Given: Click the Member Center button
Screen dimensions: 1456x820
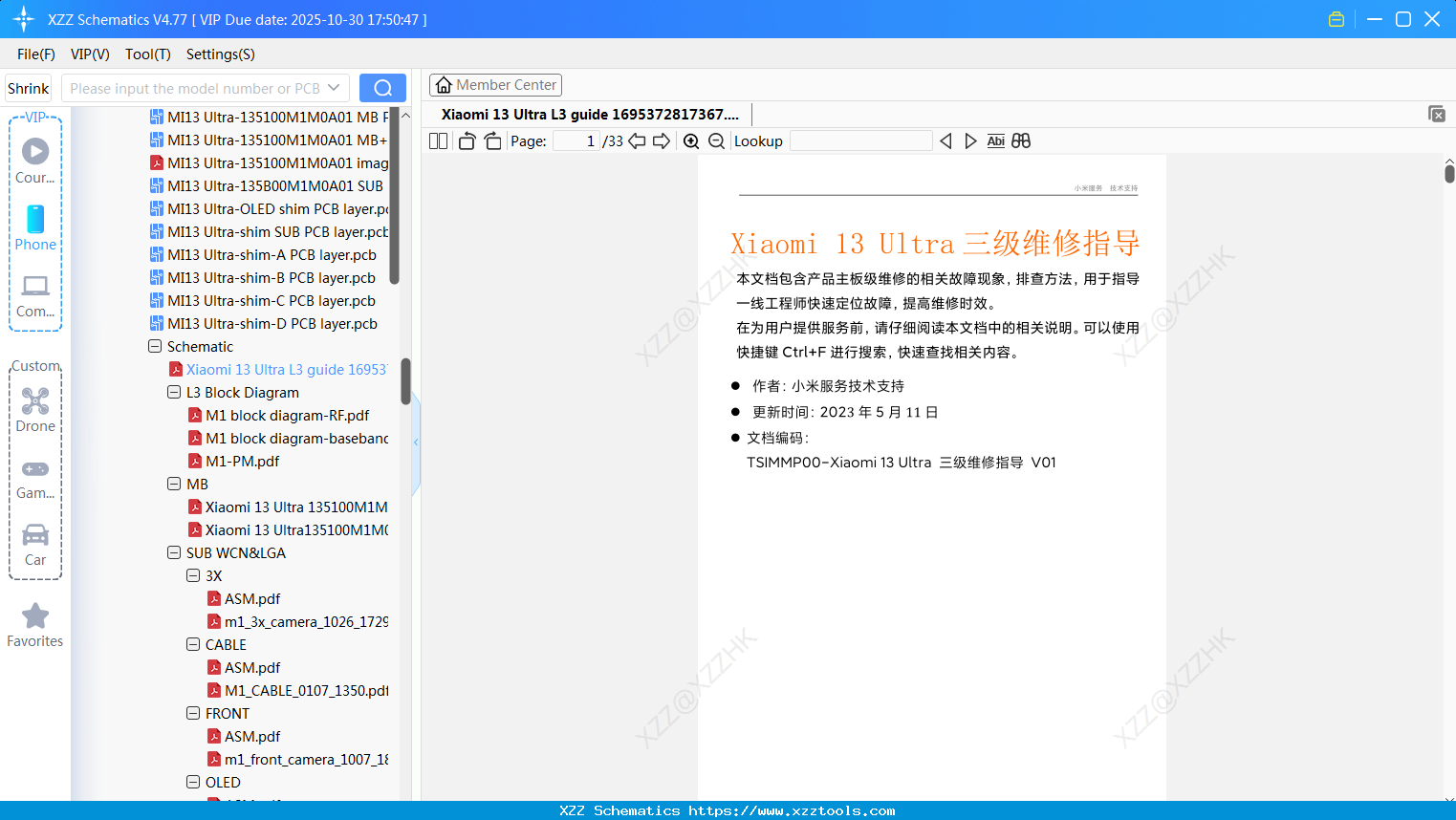Looking at the screenshot, I should (x=495, y=84).
